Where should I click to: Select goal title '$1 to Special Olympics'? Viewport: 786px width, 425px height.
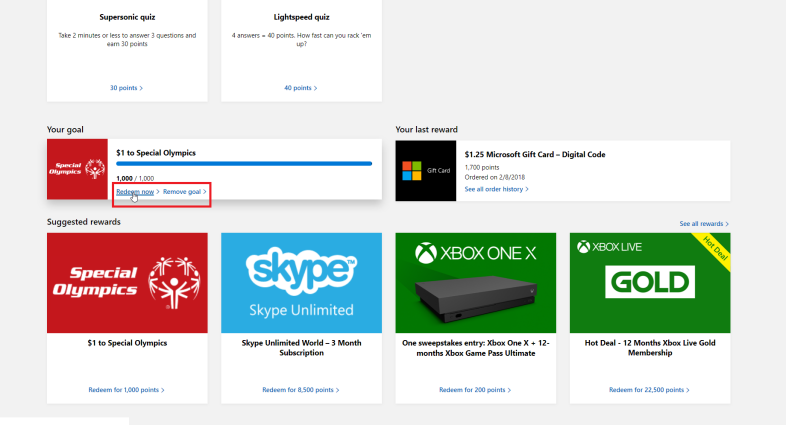click(x=156, y=153)
